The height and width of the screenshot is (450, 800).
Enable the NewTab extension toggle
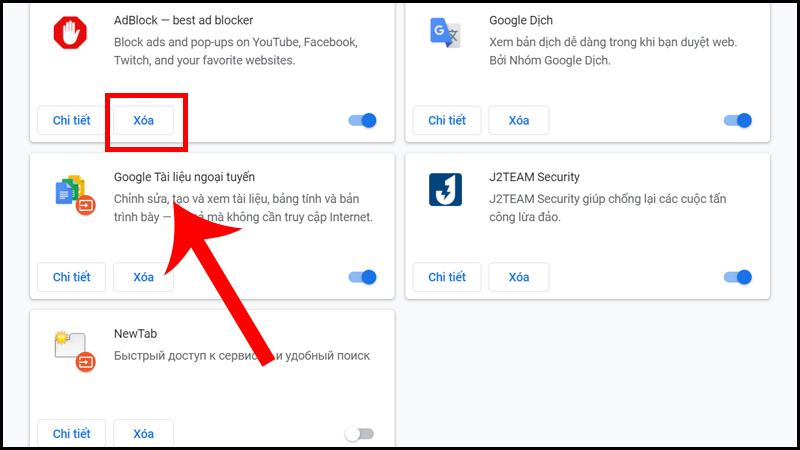(x=359, y=434)
